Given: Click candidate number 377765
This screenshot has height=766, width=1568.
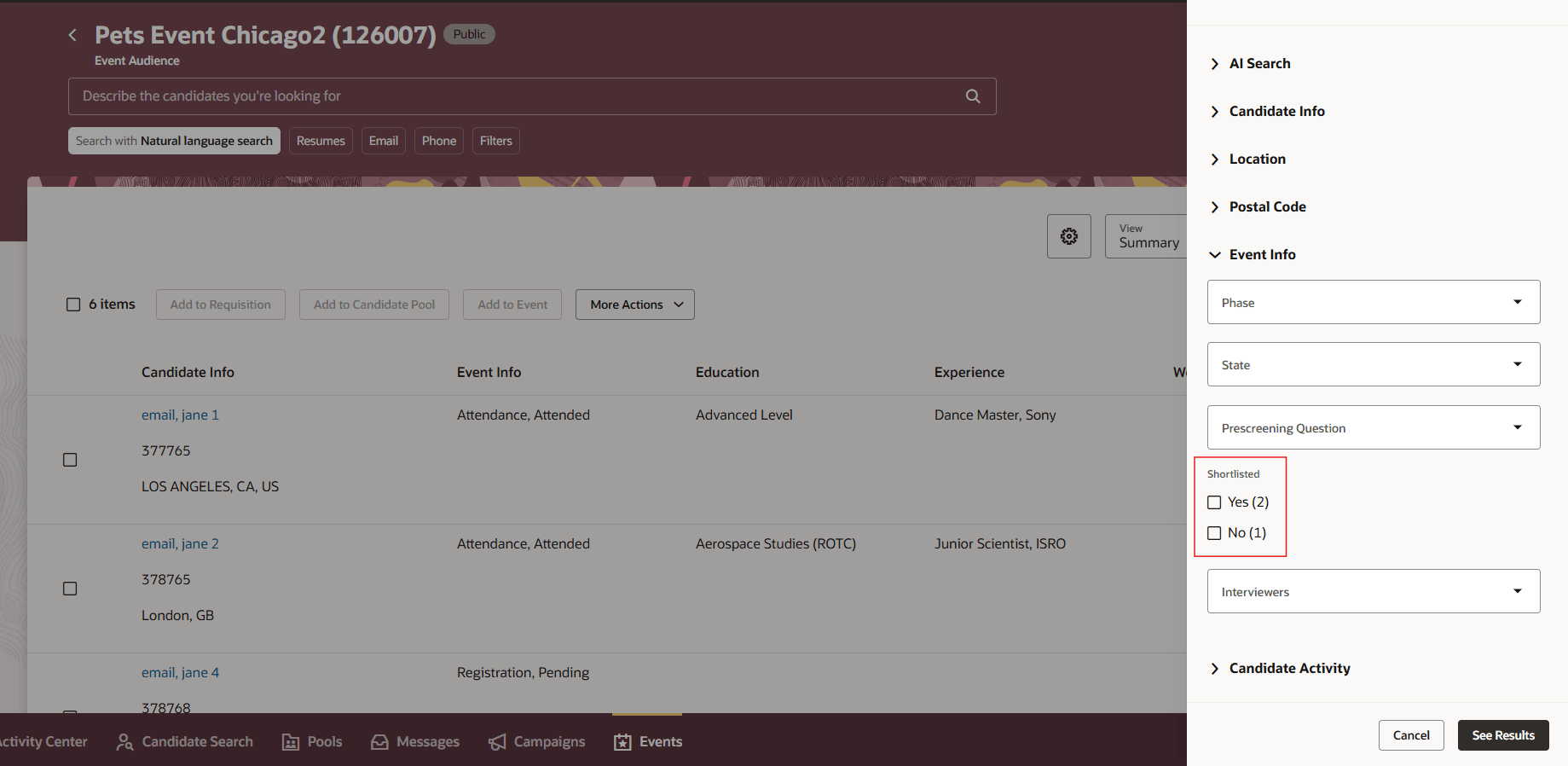Looking at the screenshot, I should click(x=166, y=450).
